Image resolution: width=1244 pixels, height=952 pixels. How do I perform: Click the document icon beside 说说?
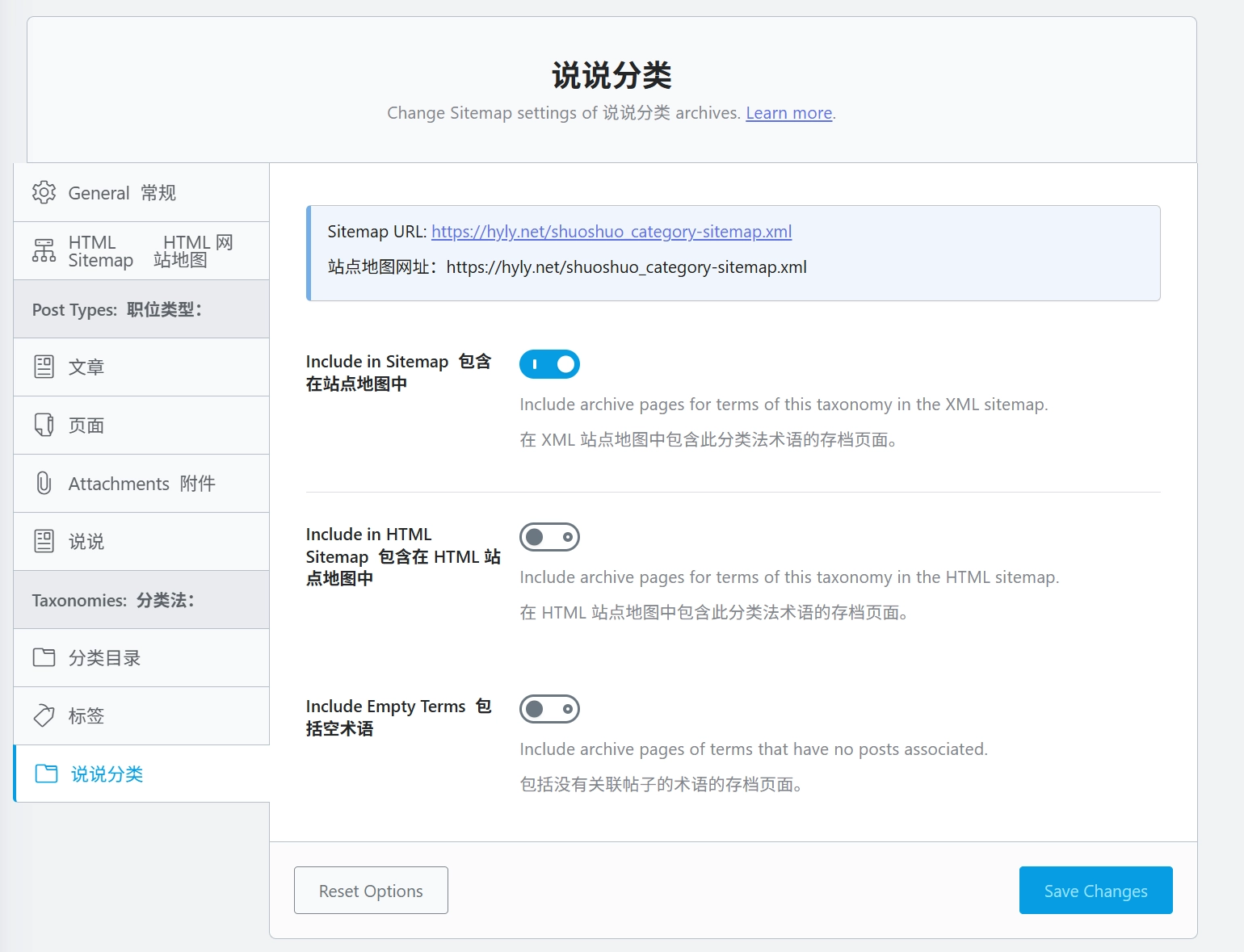[x=44, y=541]
